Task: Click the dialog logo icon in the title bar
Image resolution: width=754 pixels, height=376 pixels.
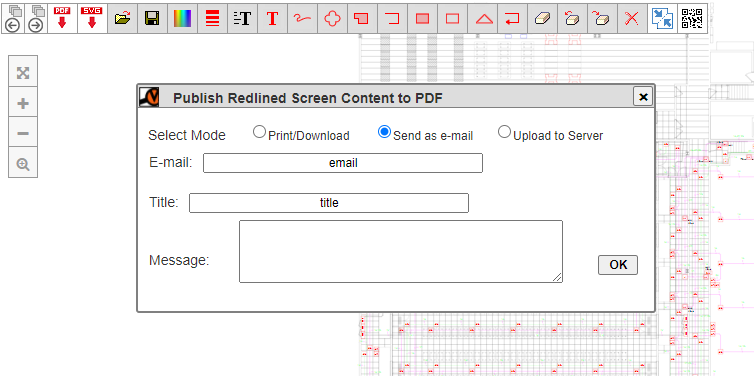Action: [x=149, y=97]
